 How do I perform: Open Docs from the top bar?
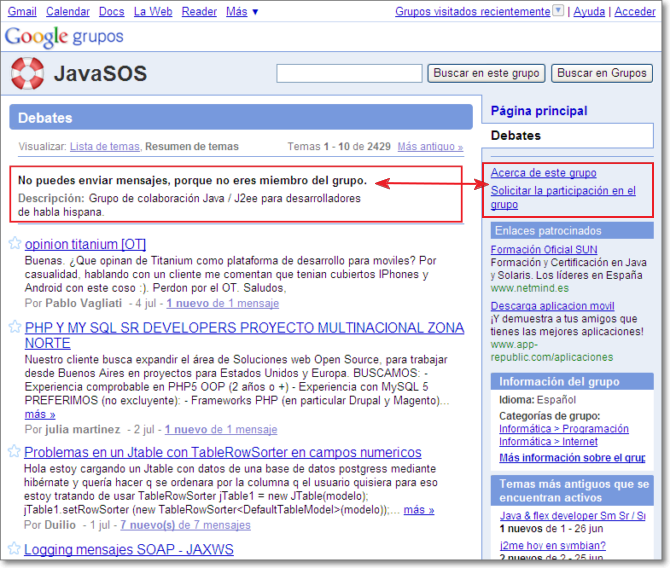[112, 12]
